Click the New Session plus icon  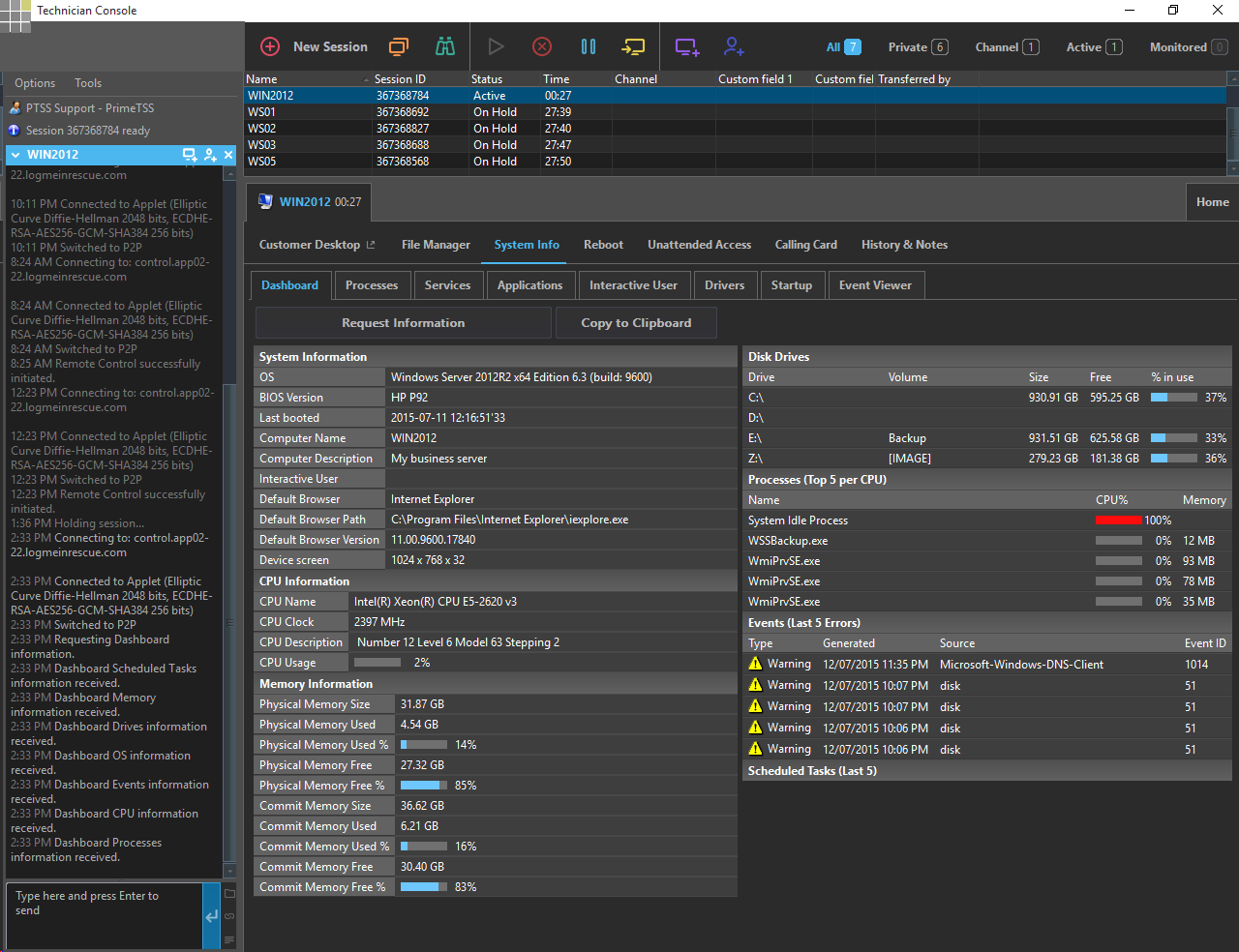coord(270,46)
